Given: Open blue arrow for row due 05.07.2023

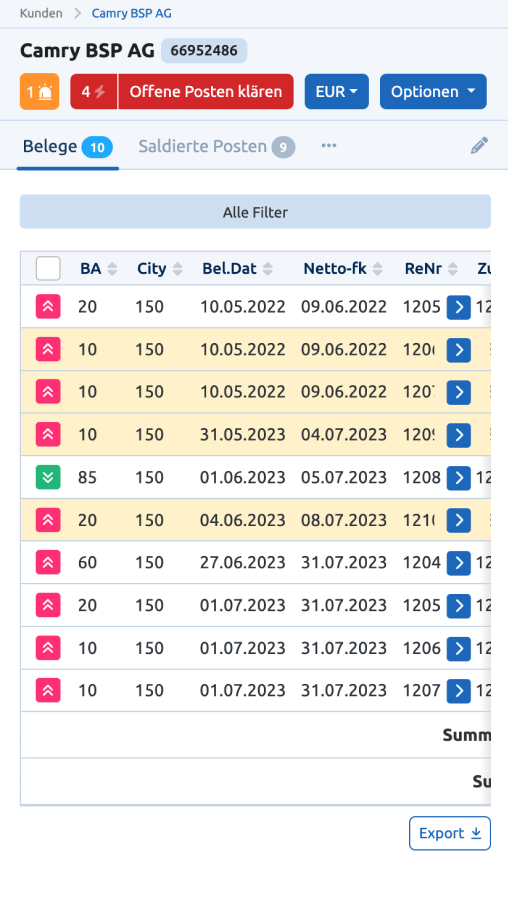Looking at the screenshot, I should coord(459,477).
